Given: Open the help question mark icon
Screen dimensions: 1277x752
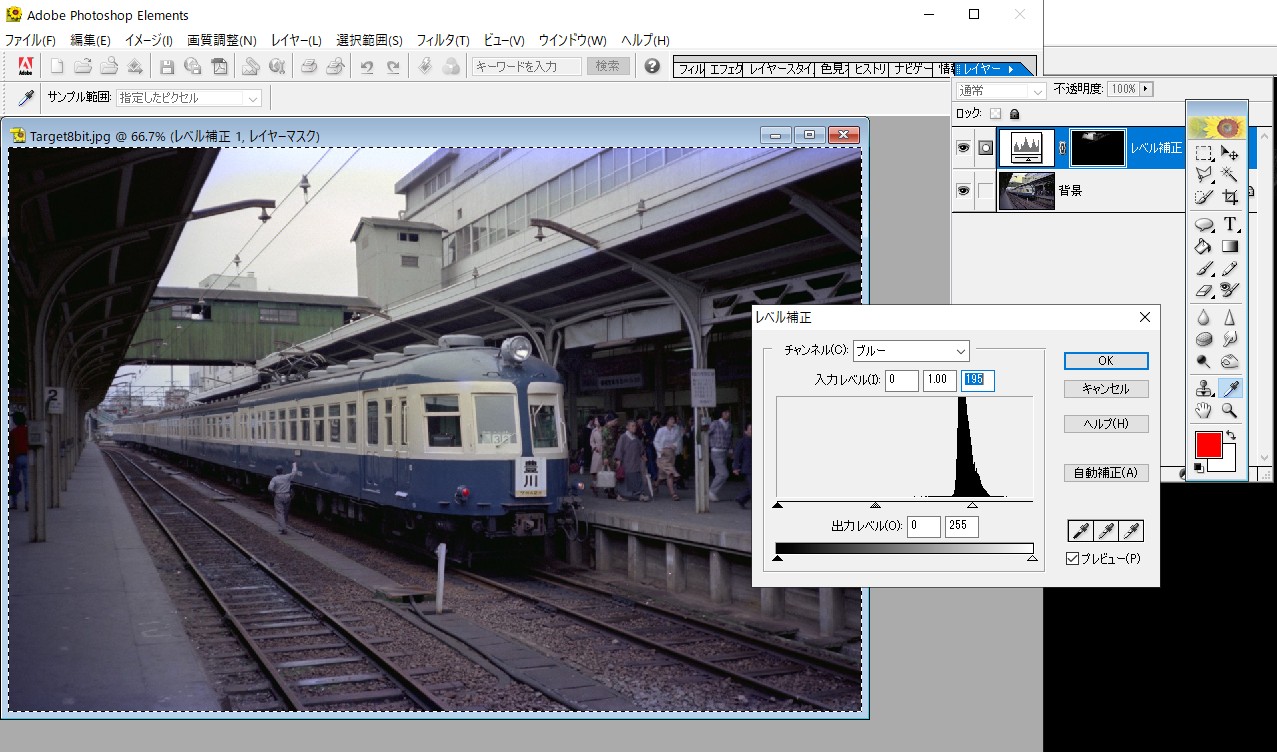Looking at the screenshot, I should pyautogui.click(x=652, y=66).
